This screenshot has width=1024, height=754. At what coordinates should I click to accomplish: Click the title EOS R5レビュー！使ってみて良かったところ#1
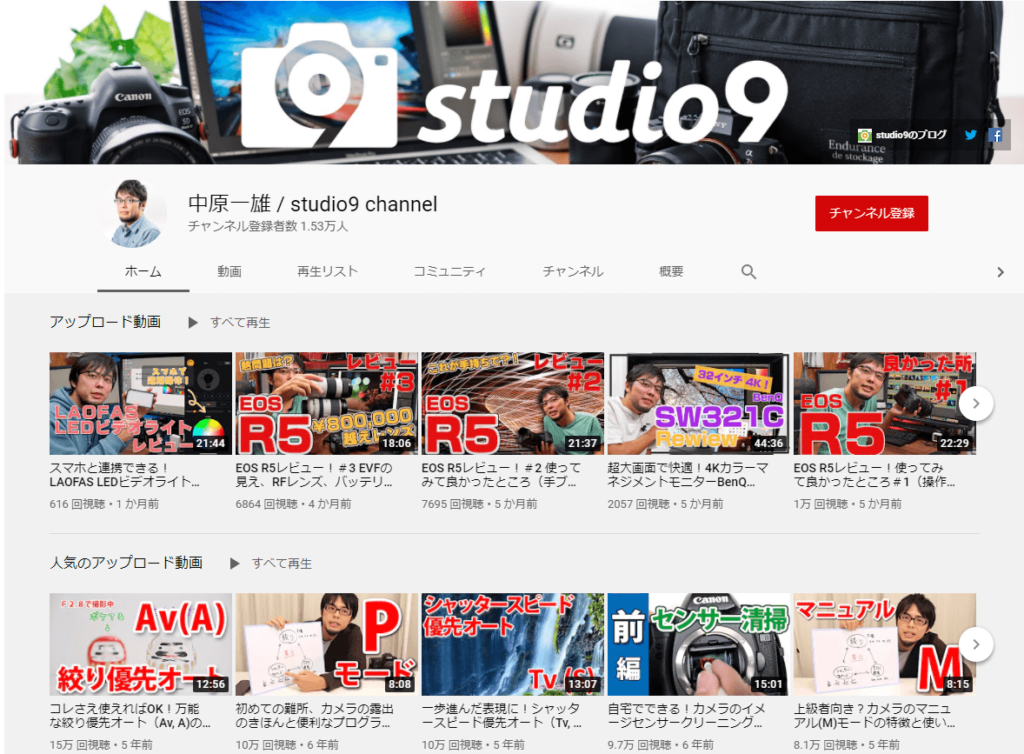click(x=874, y=475)
